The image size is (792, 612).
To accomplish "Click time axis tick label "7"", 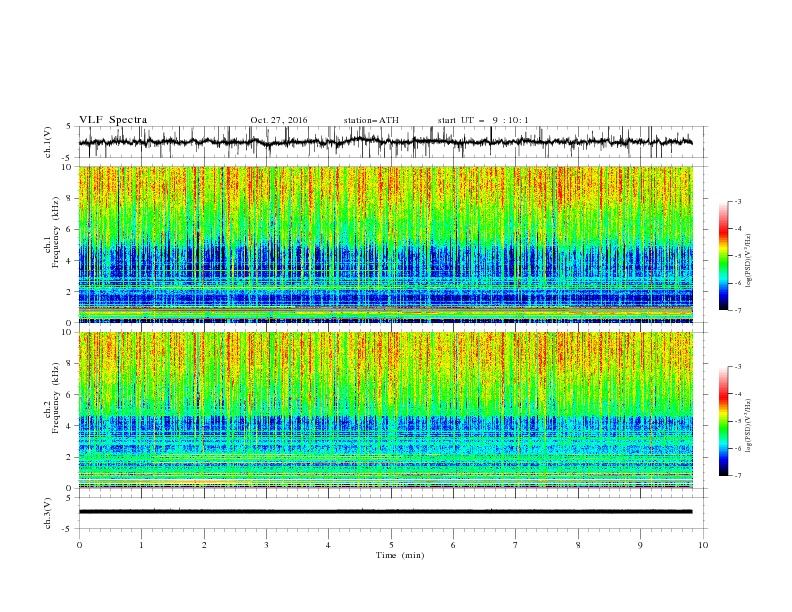I will [516, 545].
